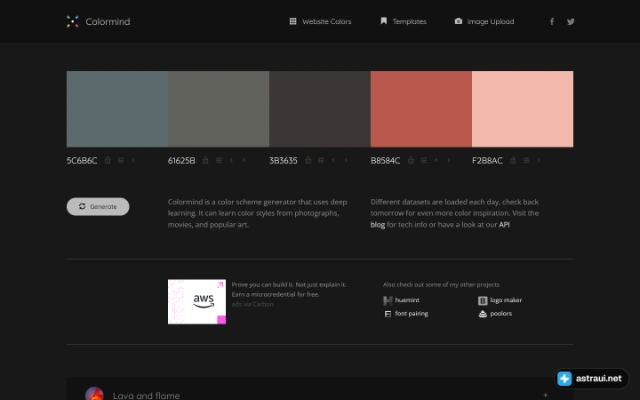Open adjust sliders for 5C6B6C

pyautogui.click(x=120, y=160)
